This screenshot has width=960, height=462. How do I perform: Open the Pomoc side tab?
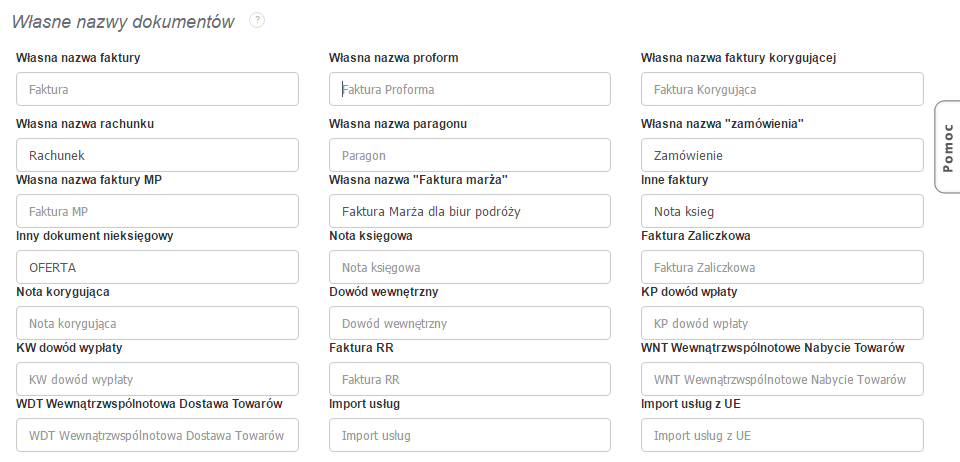click(947, 147)
